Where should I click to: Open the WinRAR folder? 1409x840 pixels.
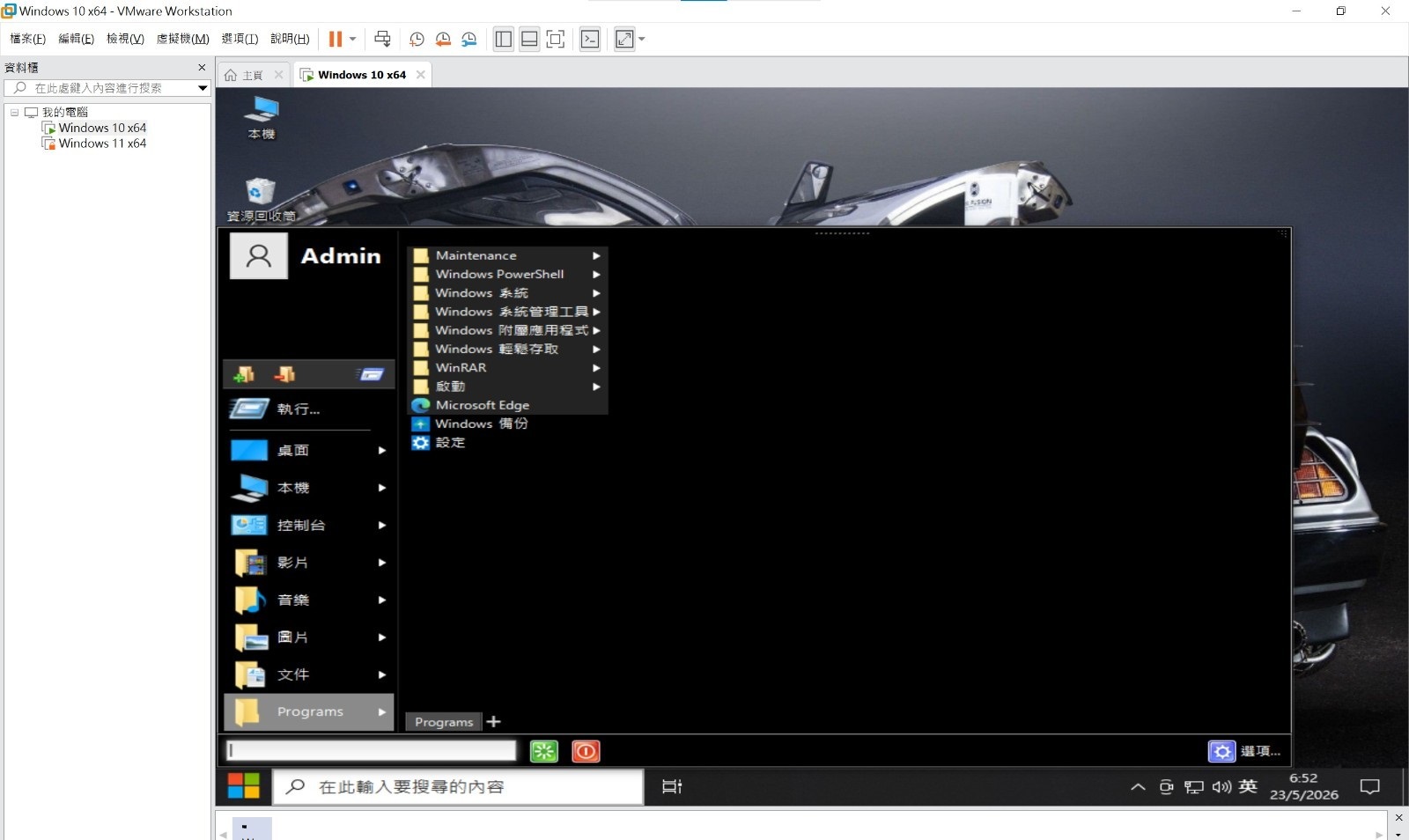click(x=508, y=368)
